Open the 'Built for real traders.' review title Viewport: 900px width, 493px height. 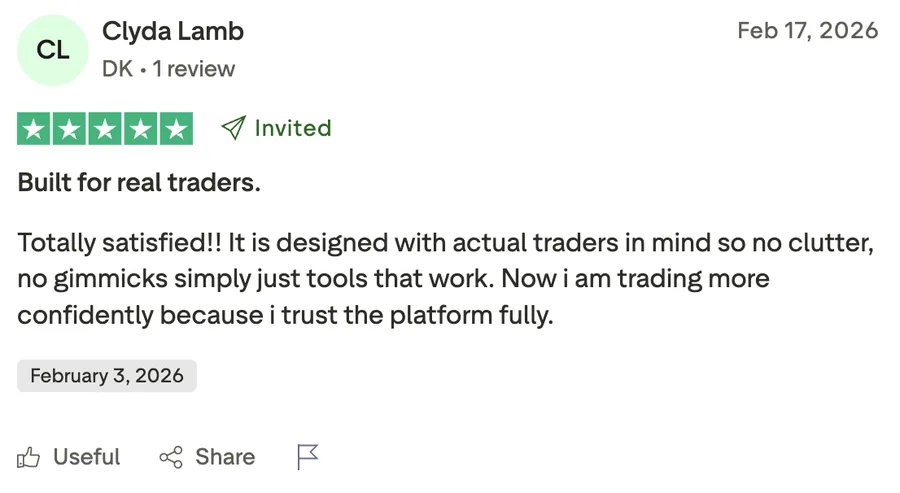pos(139,183)
